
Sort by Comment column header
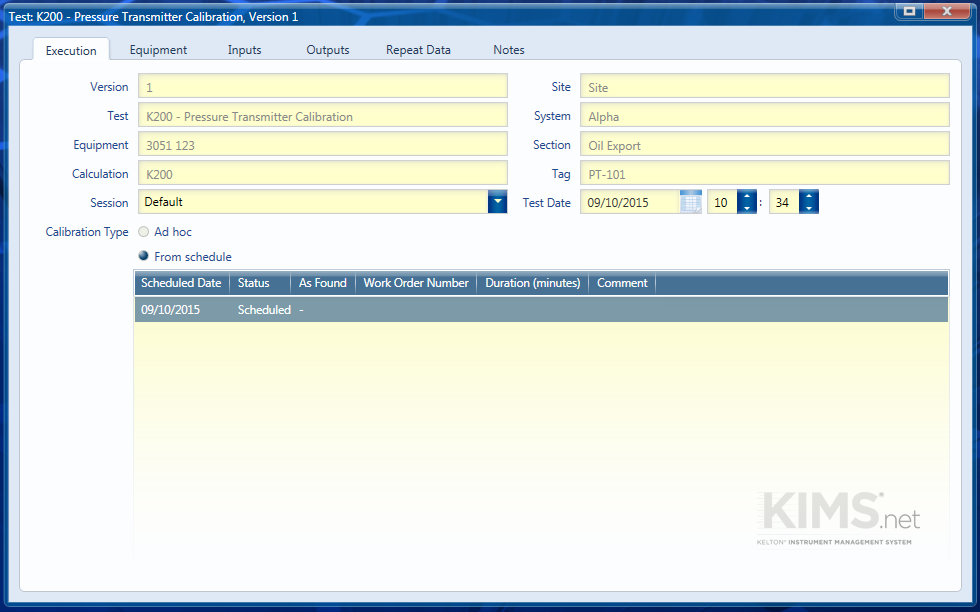click(622, 283)
